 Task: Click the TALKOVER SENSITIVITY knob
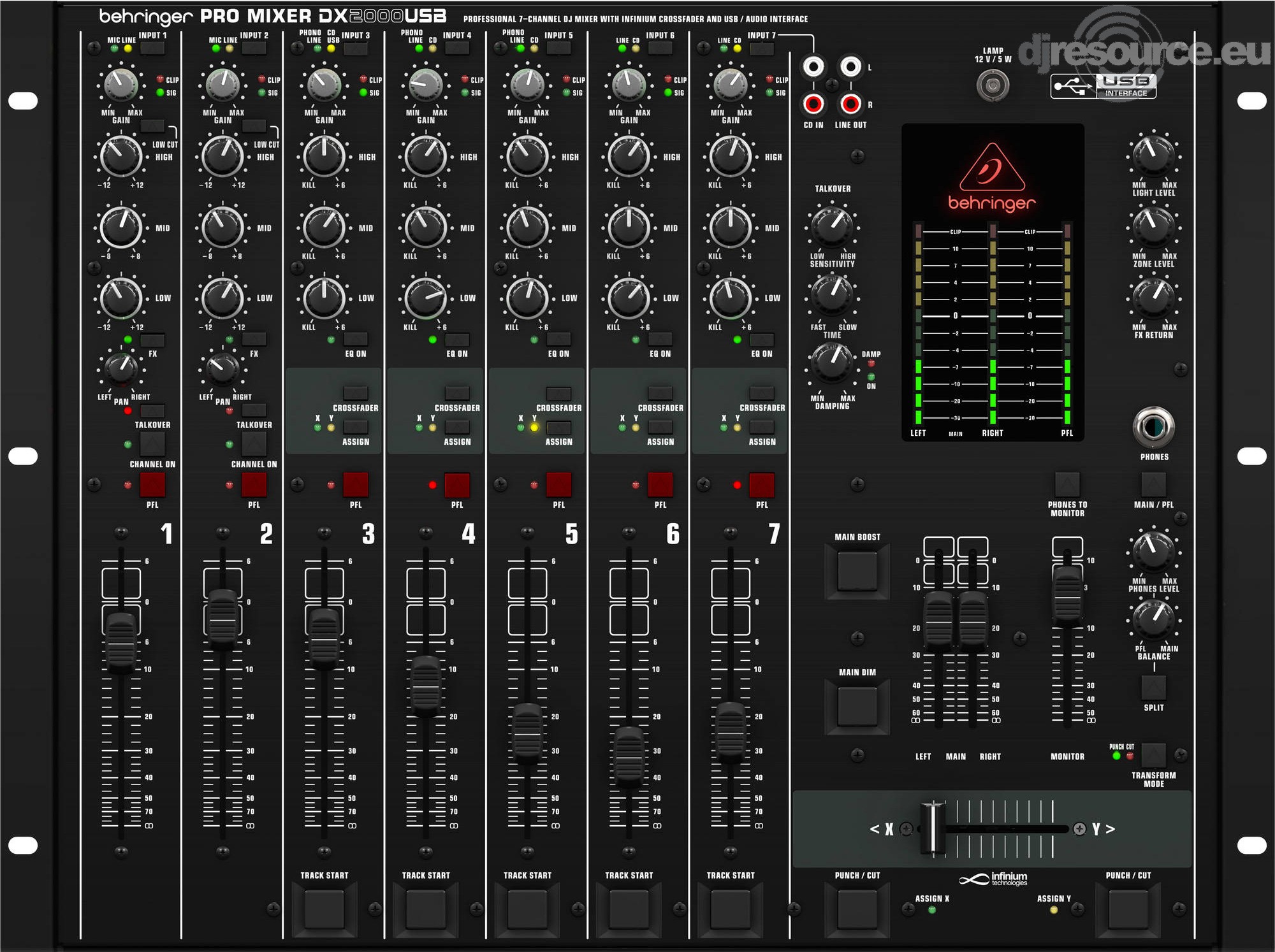tap(832, 227)
